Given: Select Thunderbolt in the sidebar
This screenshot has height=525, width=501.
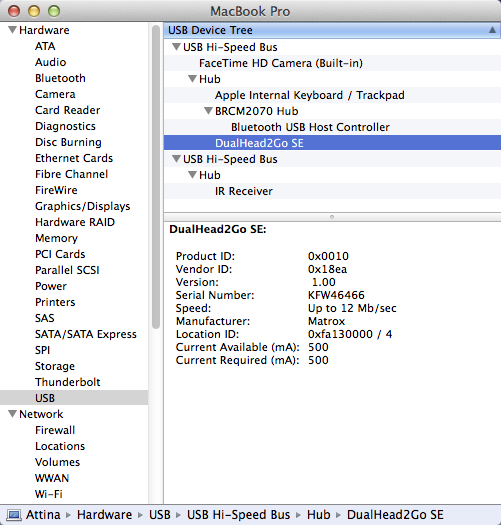Looking at the screenshot, I should [x=68, y=382].
